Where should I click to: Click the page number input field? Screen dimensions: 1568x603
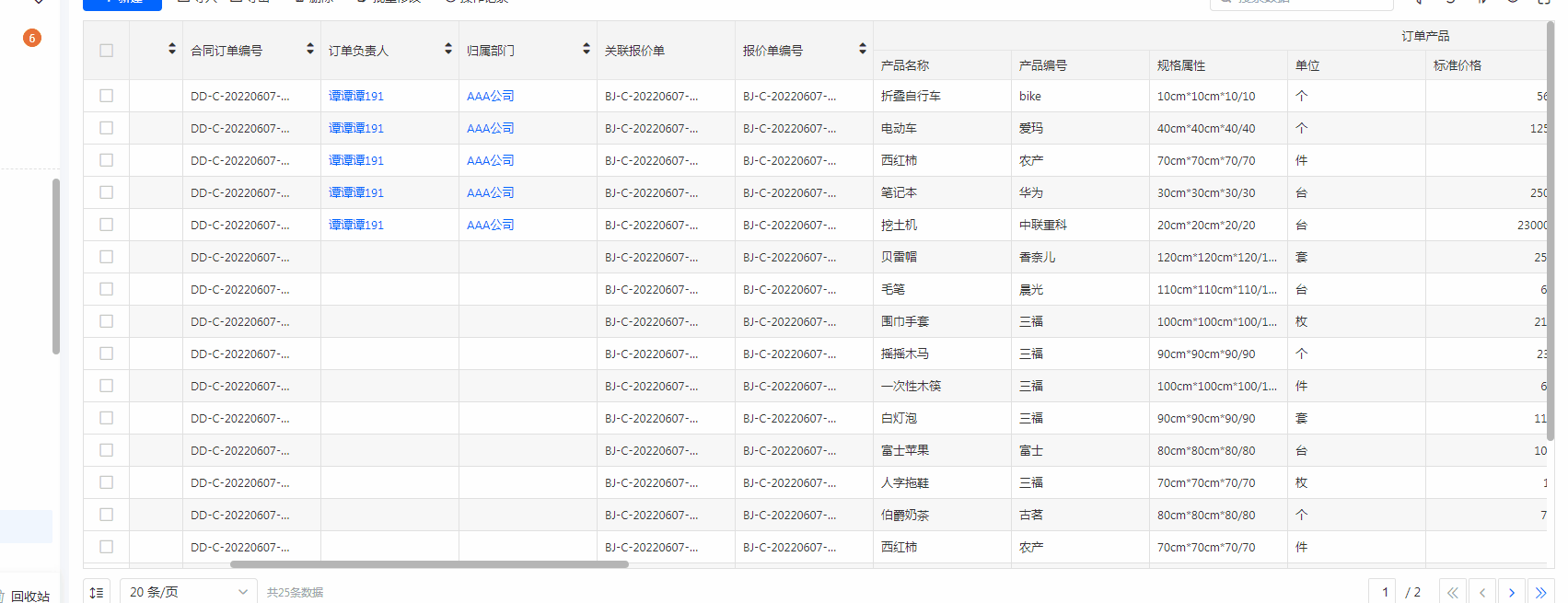coord(1384,592)
